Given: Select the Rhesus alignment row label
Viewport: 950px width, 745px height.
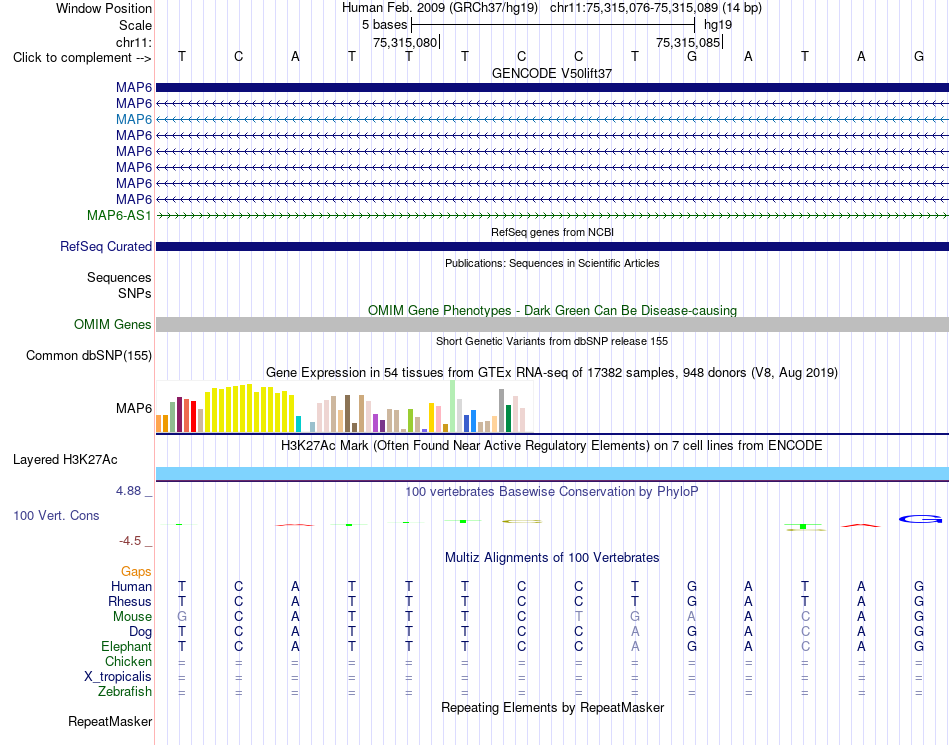Looking at the screenshot, I should tap(130, 601).
